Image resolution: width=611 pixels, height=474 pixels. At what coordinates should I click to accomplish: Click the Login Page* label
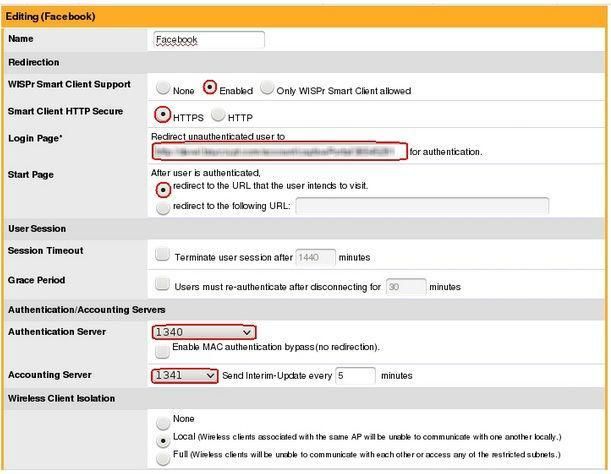35,138
